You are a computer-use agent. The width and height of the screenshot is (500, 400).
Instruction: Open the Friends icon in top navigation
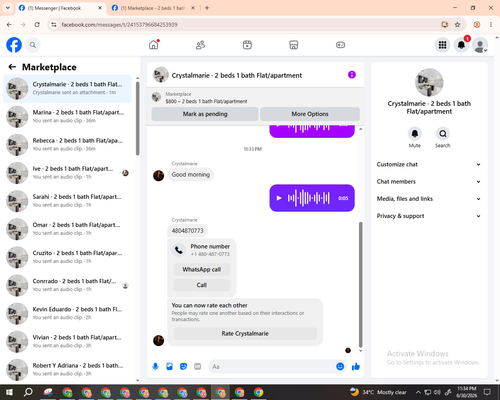[200, 45]
